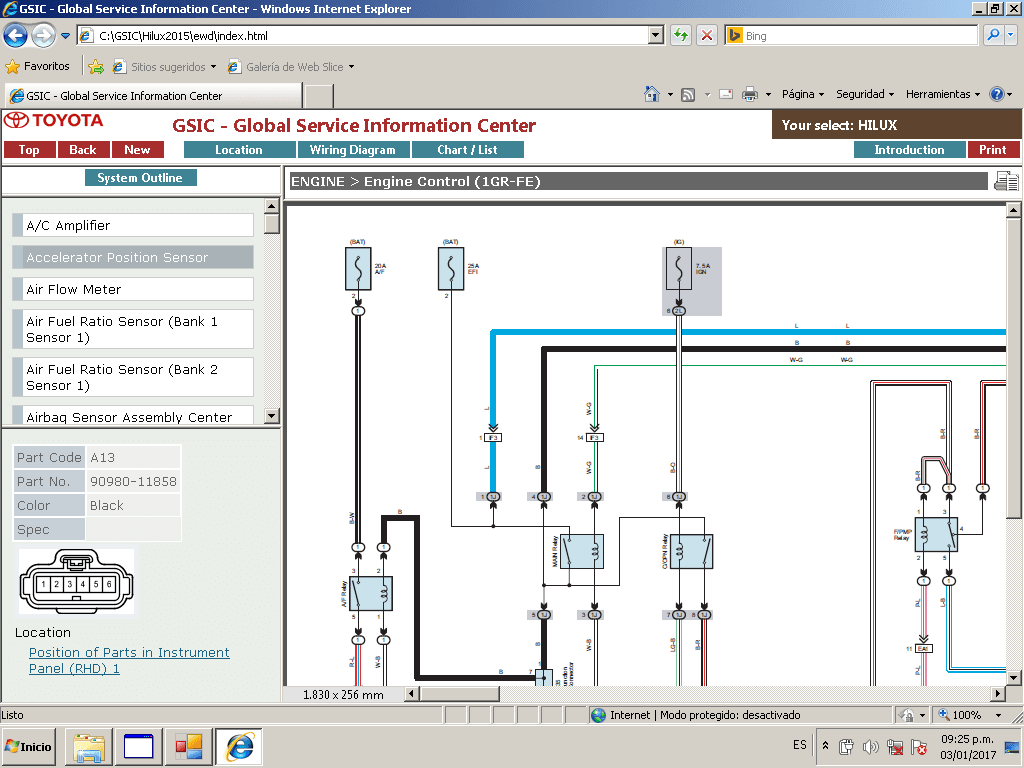Open the Location tab

pyautogui.click(x=239, y=150)
